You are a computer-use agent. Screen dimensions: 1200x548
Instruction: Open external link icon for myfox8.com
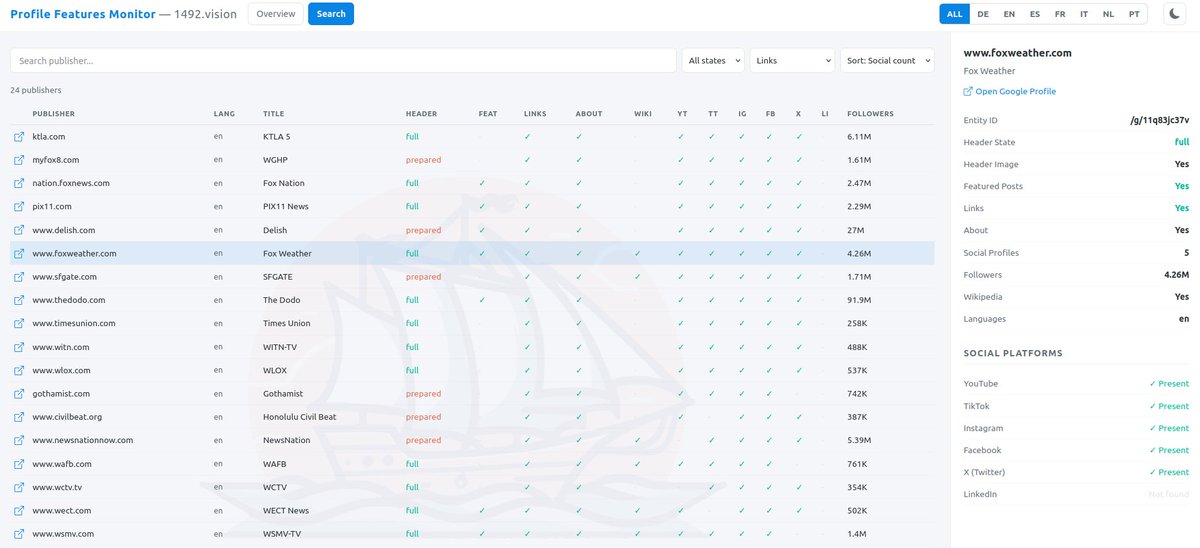click(x=19, y=160)
